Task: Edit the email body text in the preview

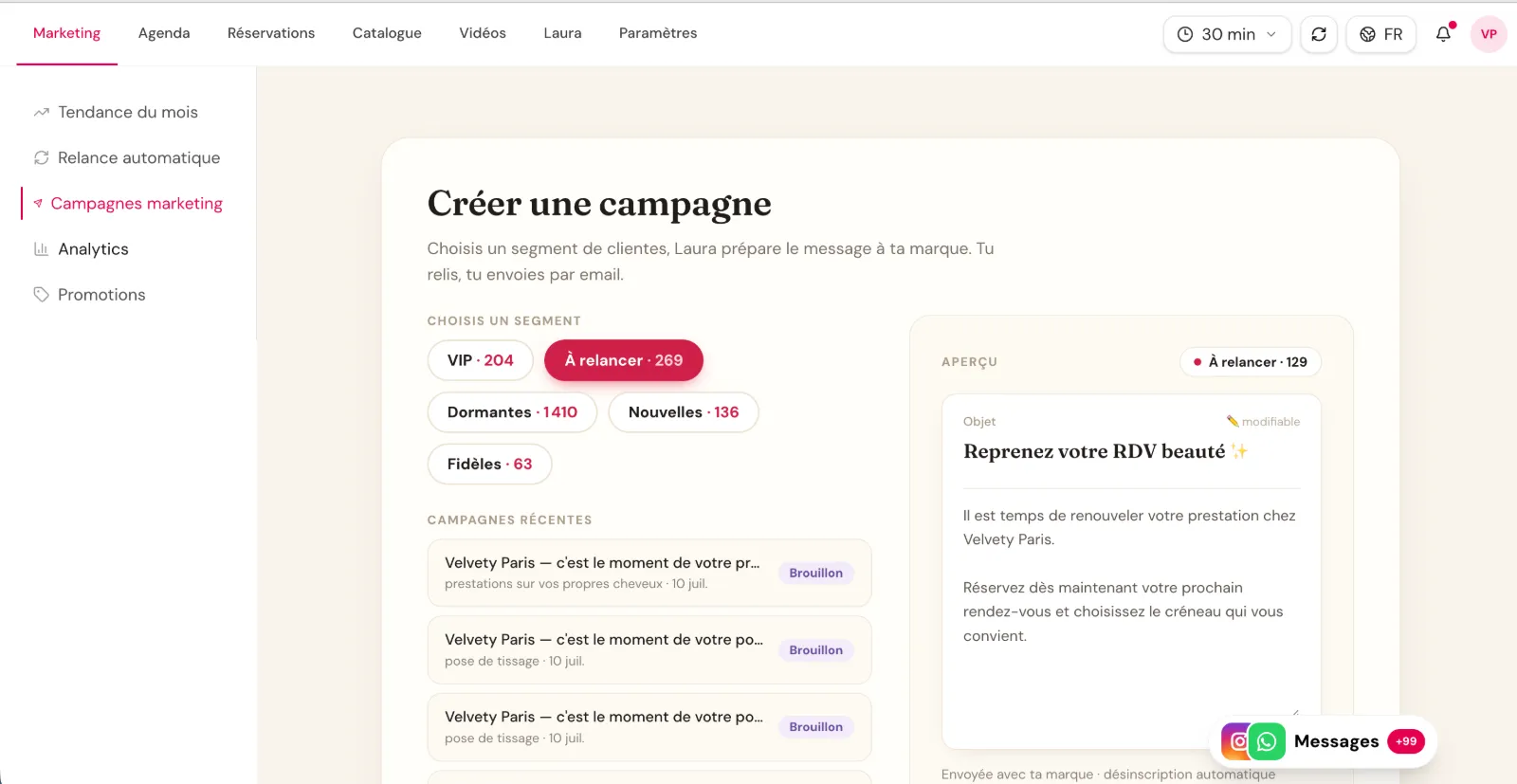Action: pos(1130,611)
